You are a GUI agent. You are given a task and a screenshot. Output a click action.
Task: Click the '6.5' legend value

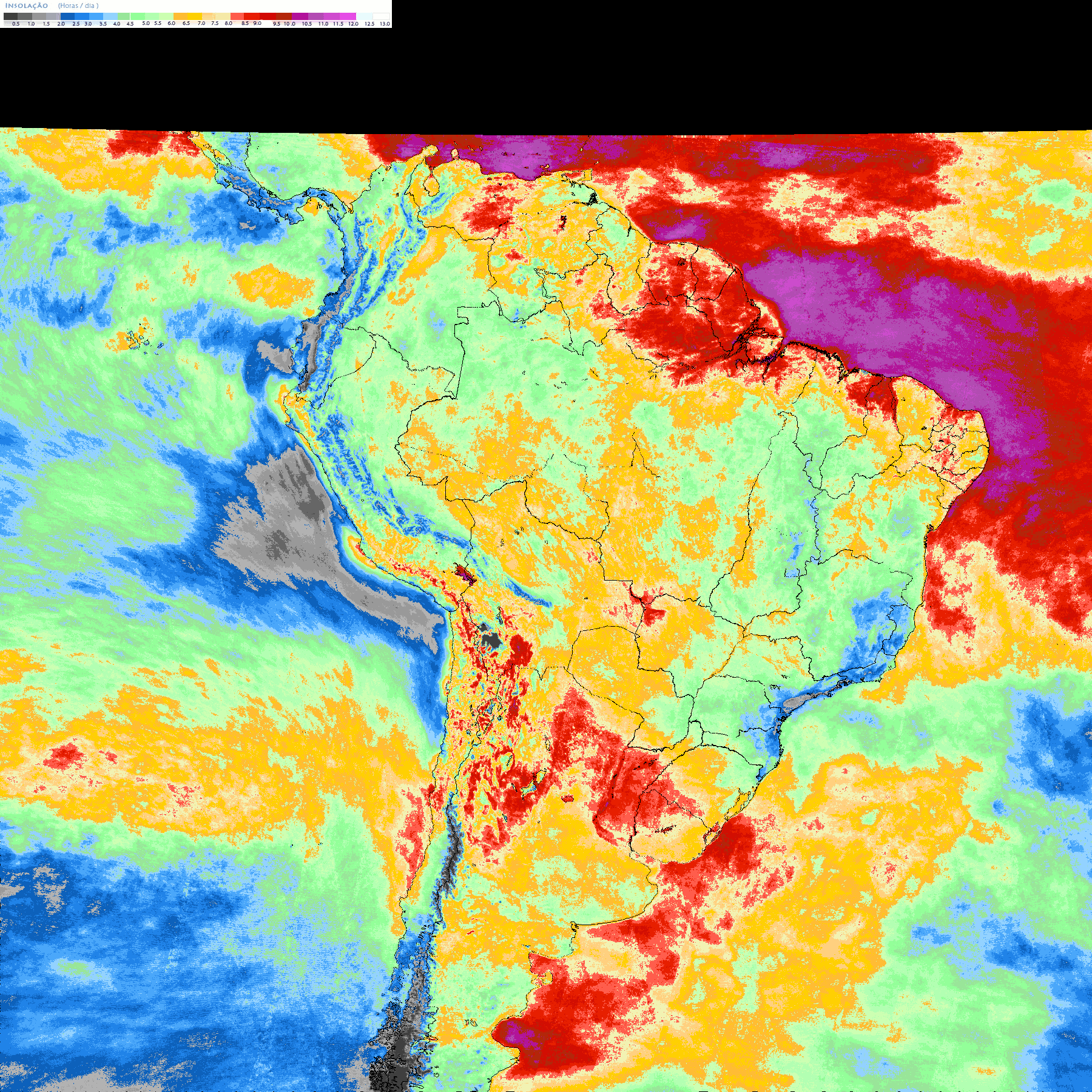(186, 23)
